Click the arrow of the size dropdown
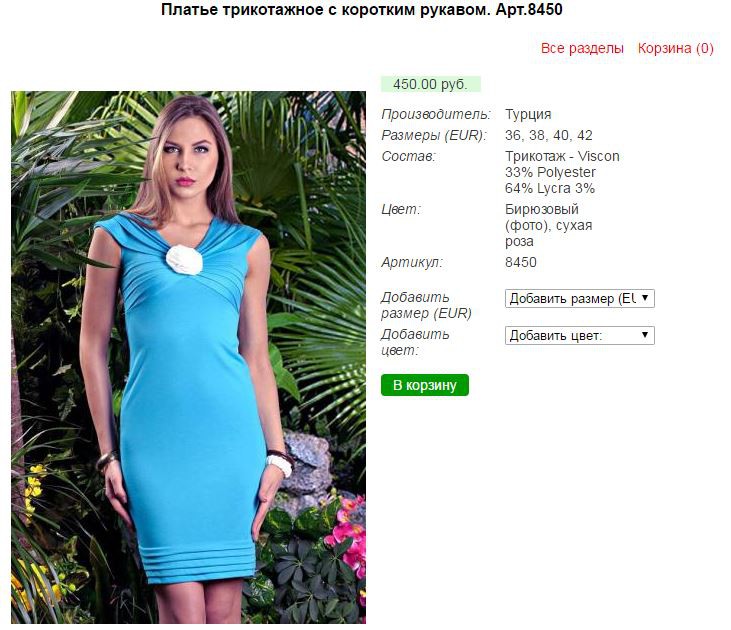 click(645, 298)
